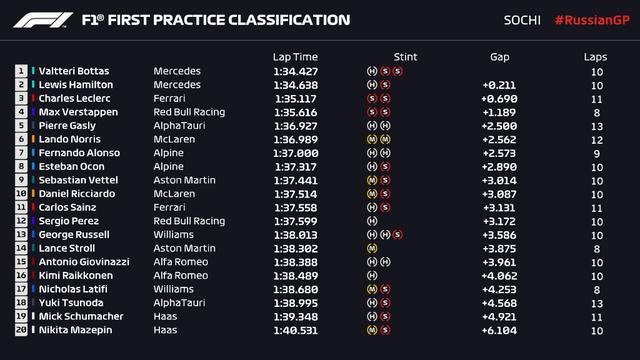The height and width of the screenshot is (360, 640).
Task: Click the hard tyre icon for Sergio Perez
Action: pyautogui.click(x=372, y=221)
